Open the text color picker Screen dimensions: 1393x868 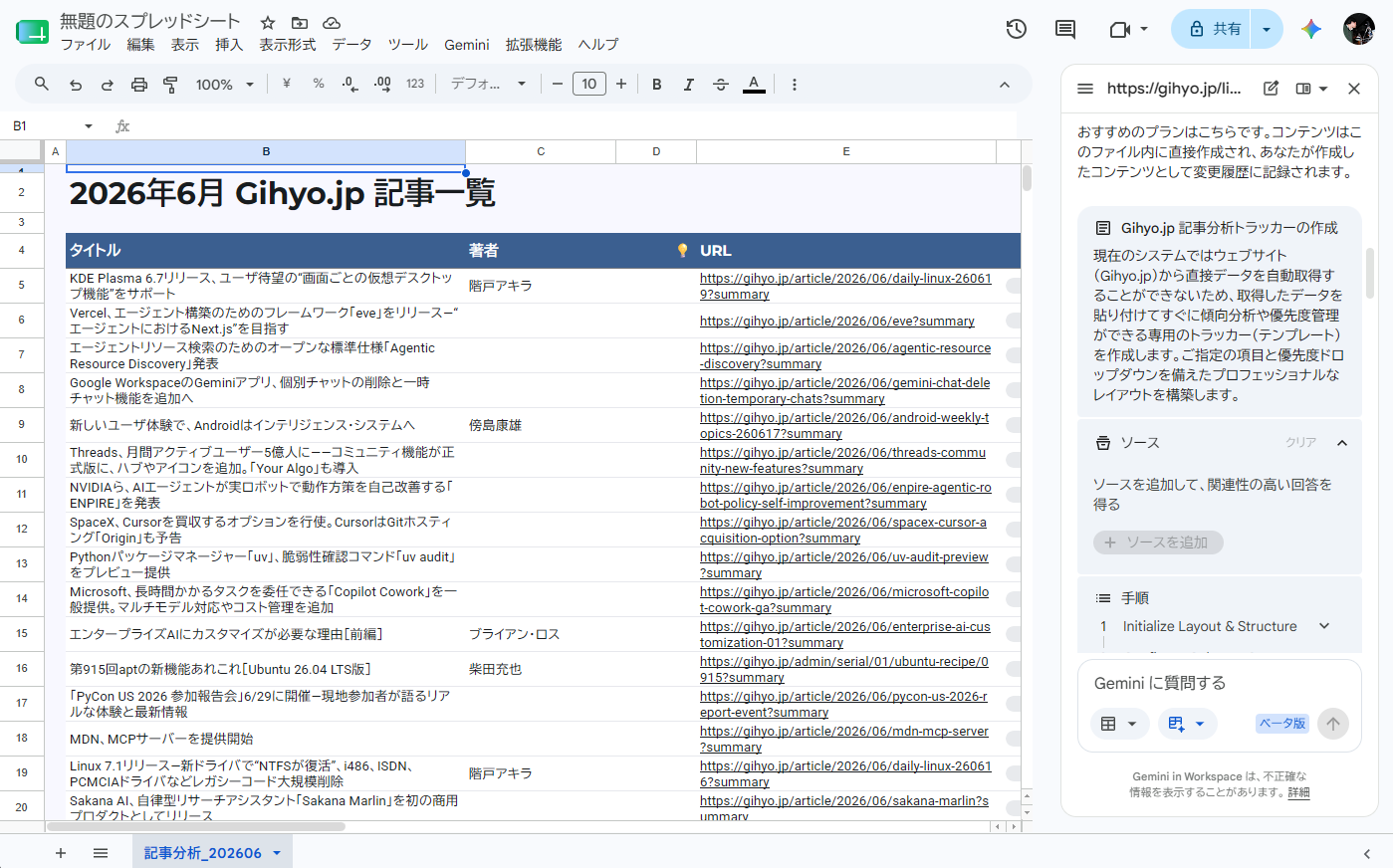coord(754,85)
